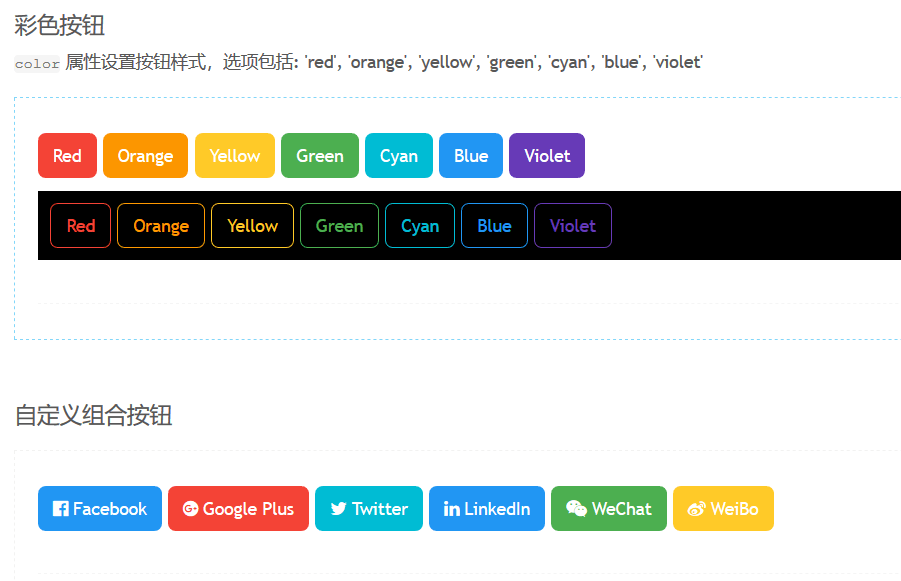Click the Twitter bird icon
This screenshot has width=901, height=581.
tap(338, 509)
